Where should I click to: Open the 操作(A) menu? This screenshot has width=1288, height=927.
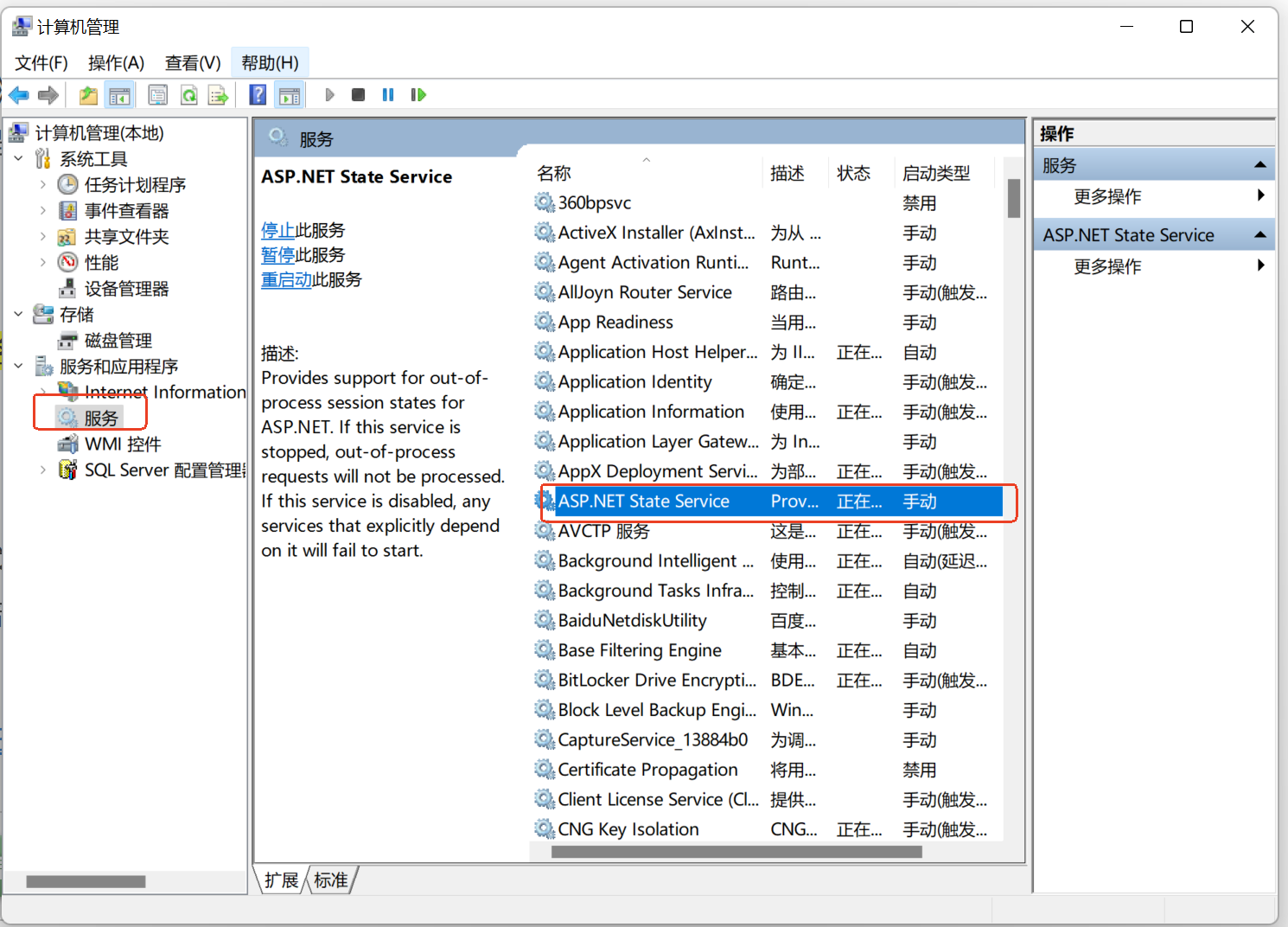(116, 62)
